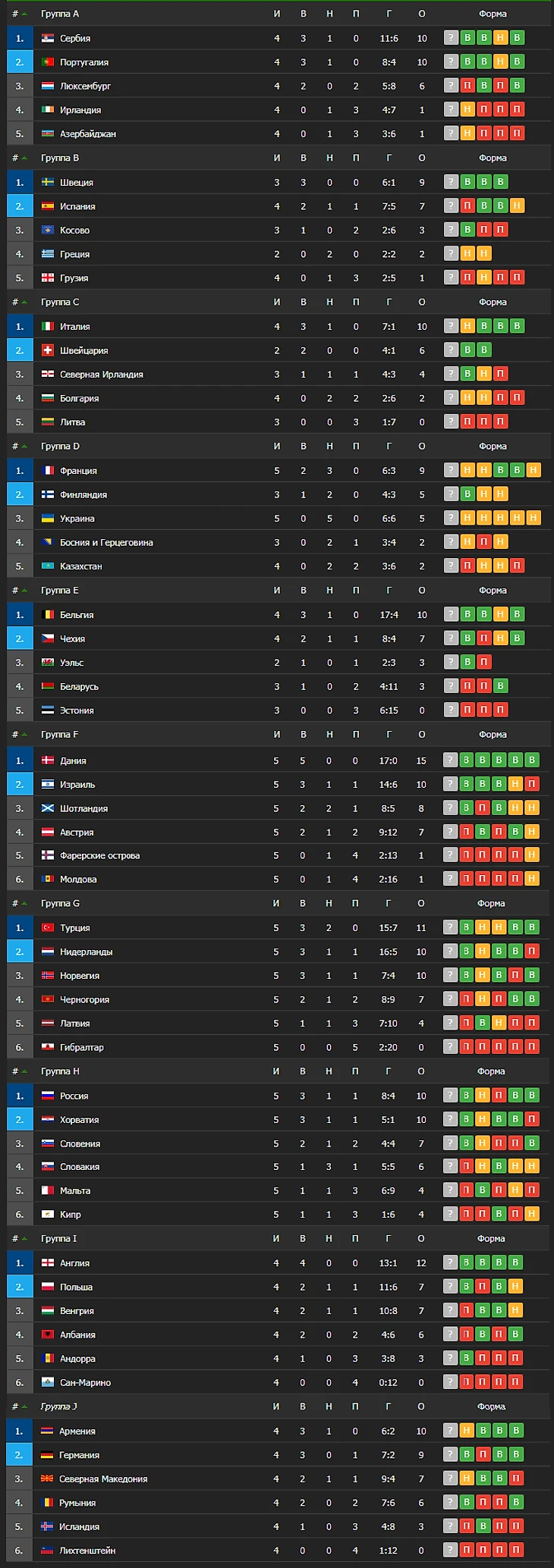This screenshot has height=1568, width=554.
Task: Click the San Marino flag icon
Action: [x=47, y=1382]
